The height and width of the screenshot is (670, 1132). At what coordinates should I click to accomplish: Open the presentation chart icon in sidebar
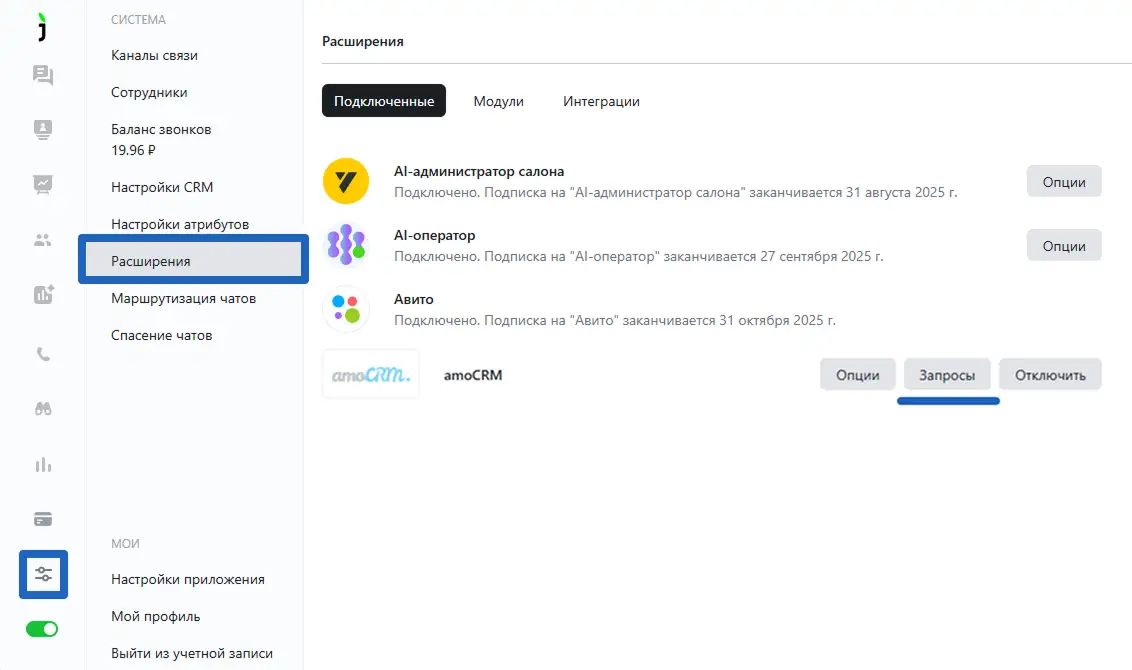[43, 184]
